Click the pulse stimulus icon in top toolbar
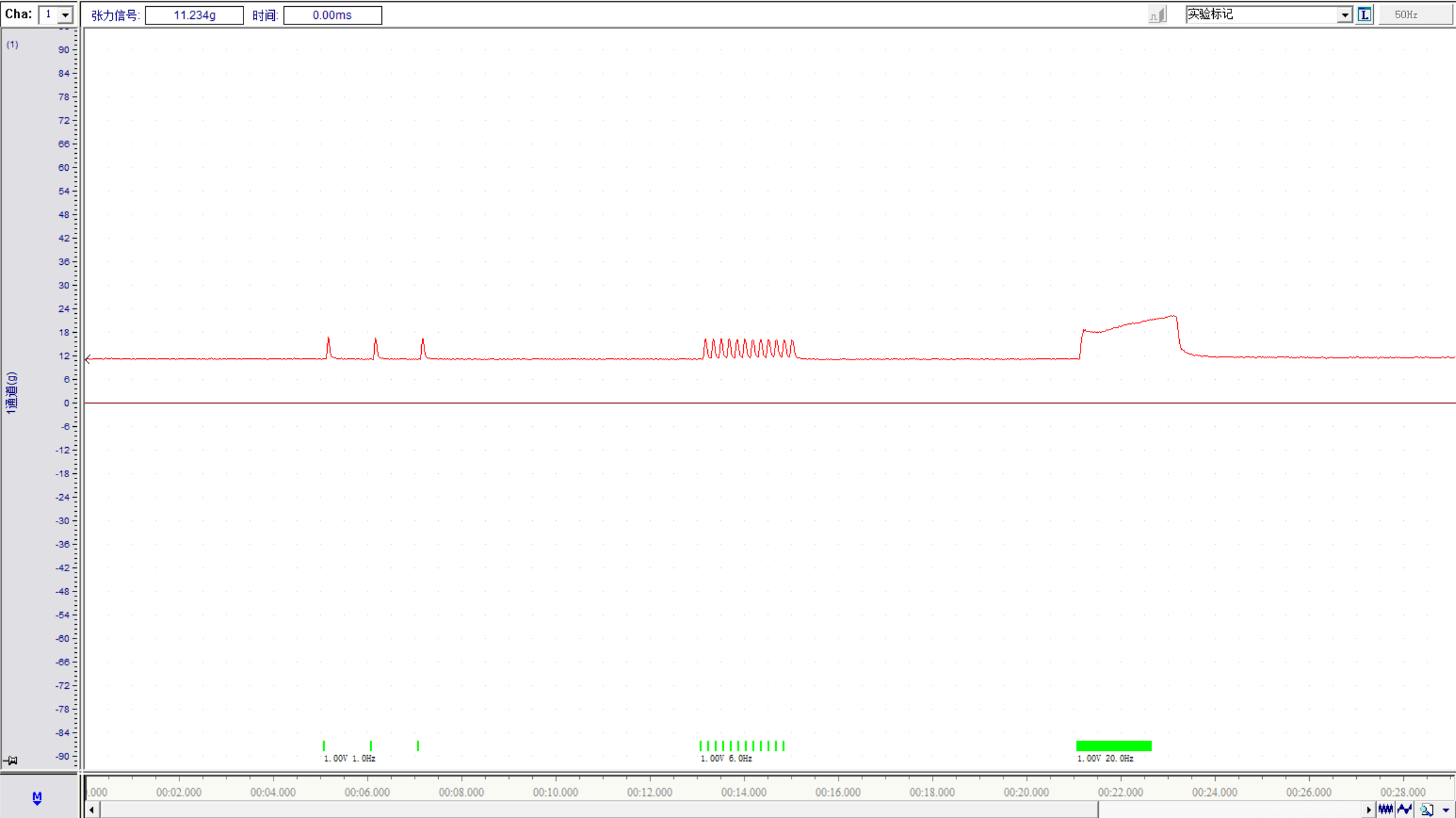 [x=1157, y=15]
